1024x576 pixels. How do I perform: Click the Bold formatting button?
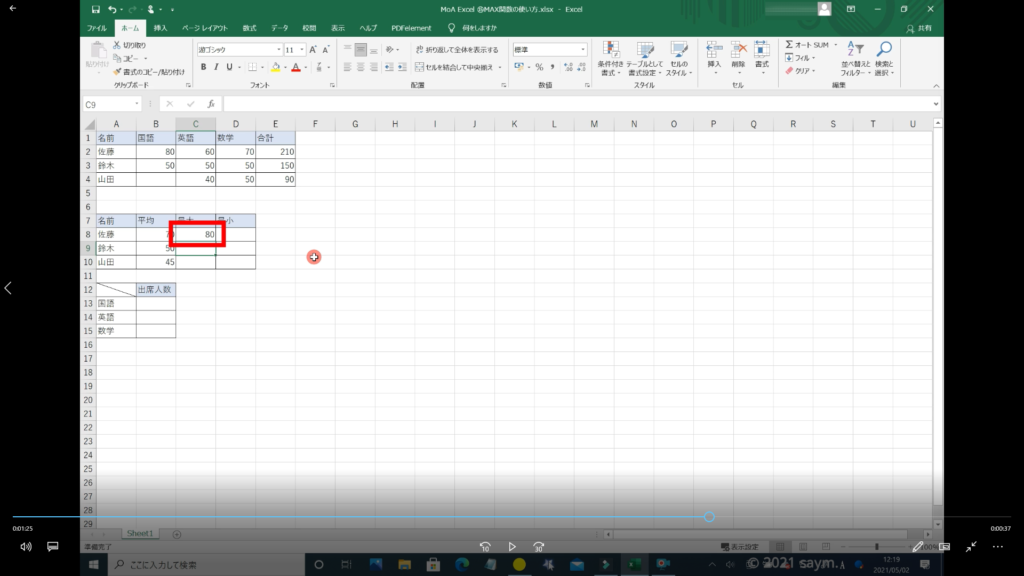[203, 67]
